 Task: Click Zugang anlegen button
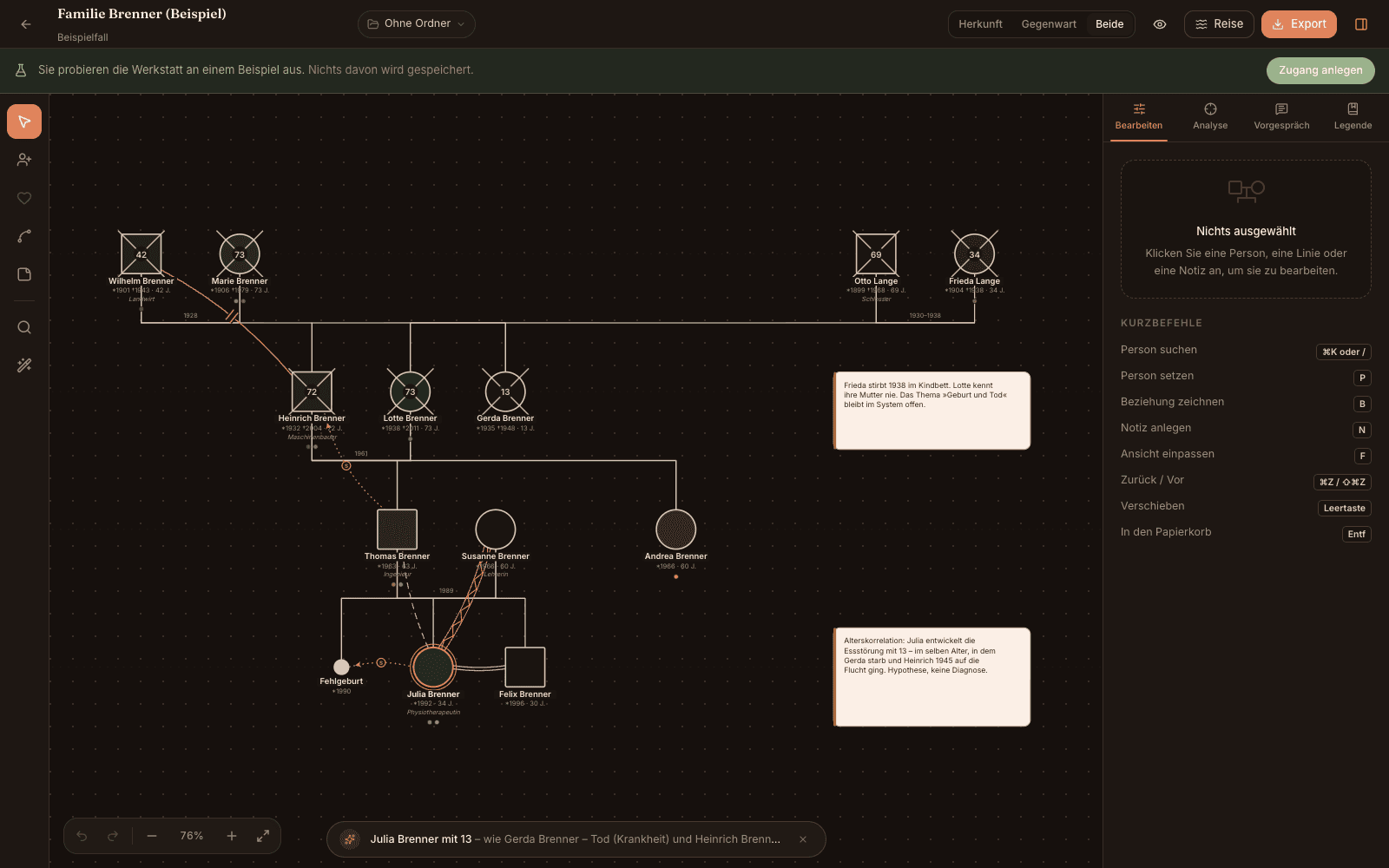[x=1320, y=70]
